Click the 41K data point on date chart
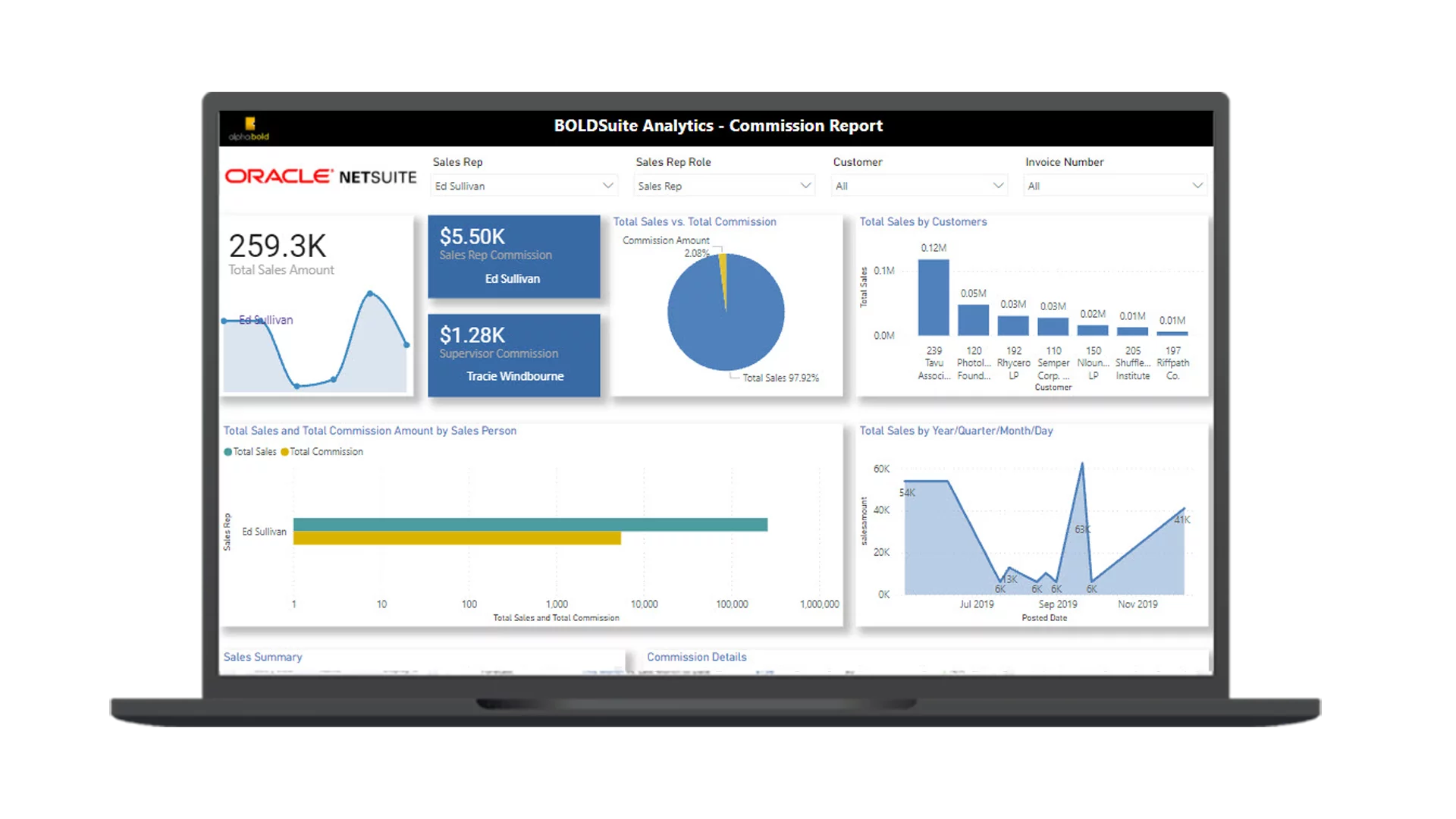 click(1184, 509)
